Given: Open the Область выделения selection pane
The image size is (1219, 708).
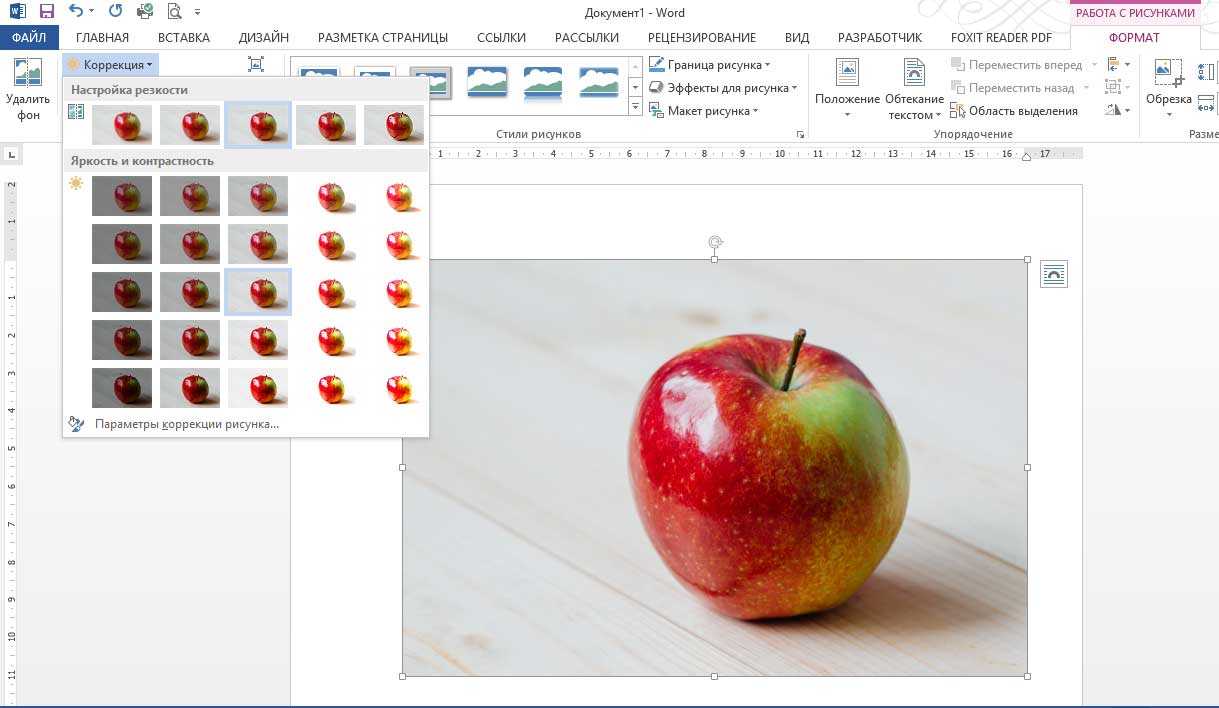Looking at the screenshot, I should click(x=1014, y=111).
